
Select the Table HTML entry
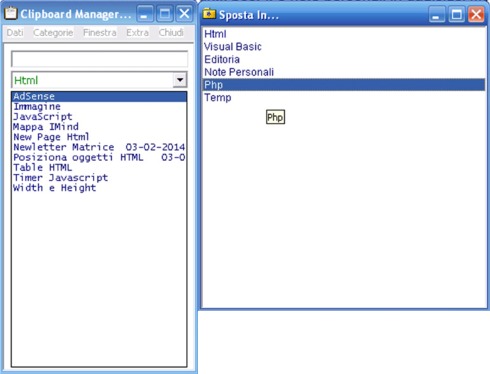99,168
